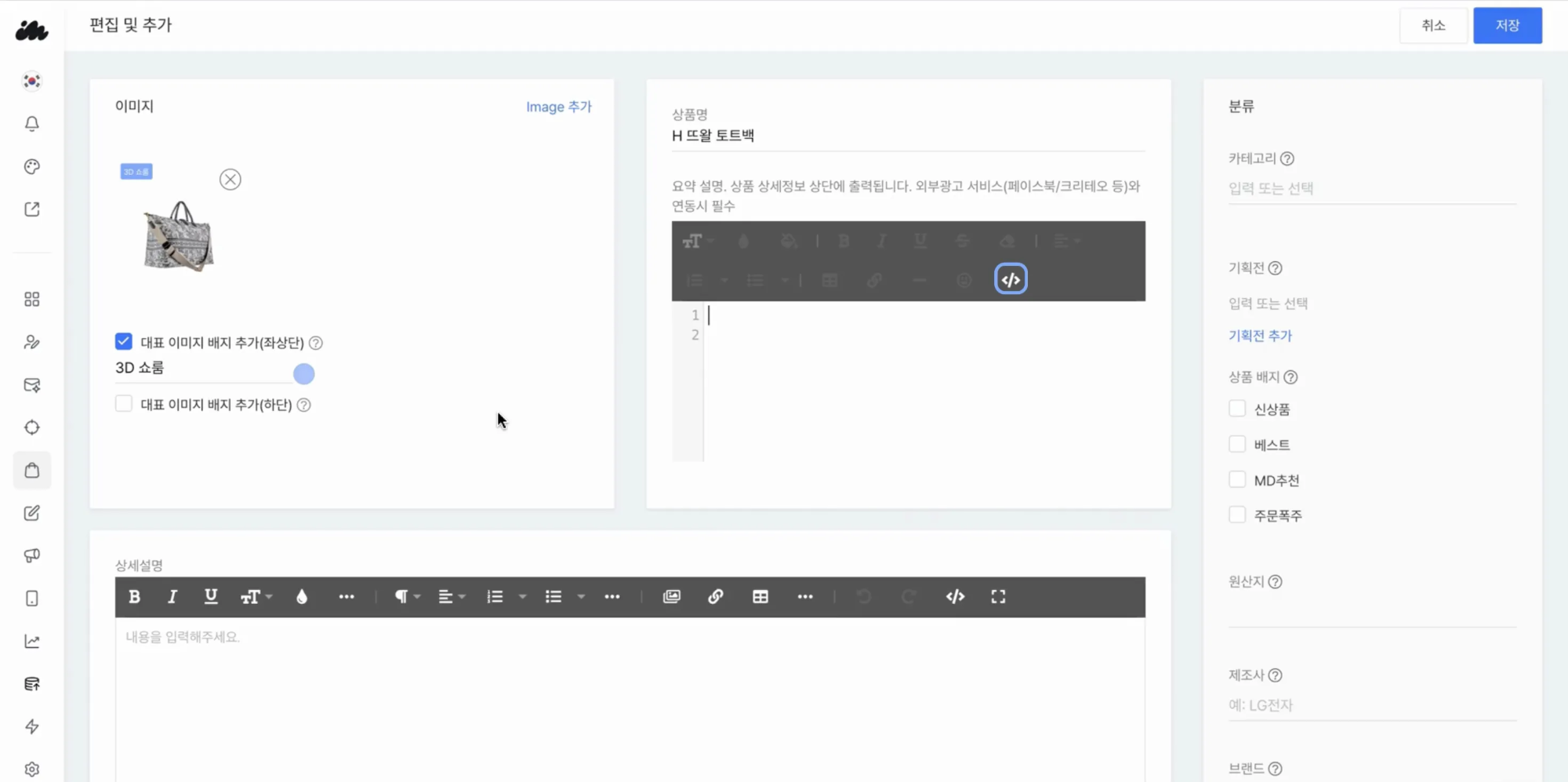Insert a table in the 상세설명 editor
This screenshot has width=1568, height=782.
760,597
